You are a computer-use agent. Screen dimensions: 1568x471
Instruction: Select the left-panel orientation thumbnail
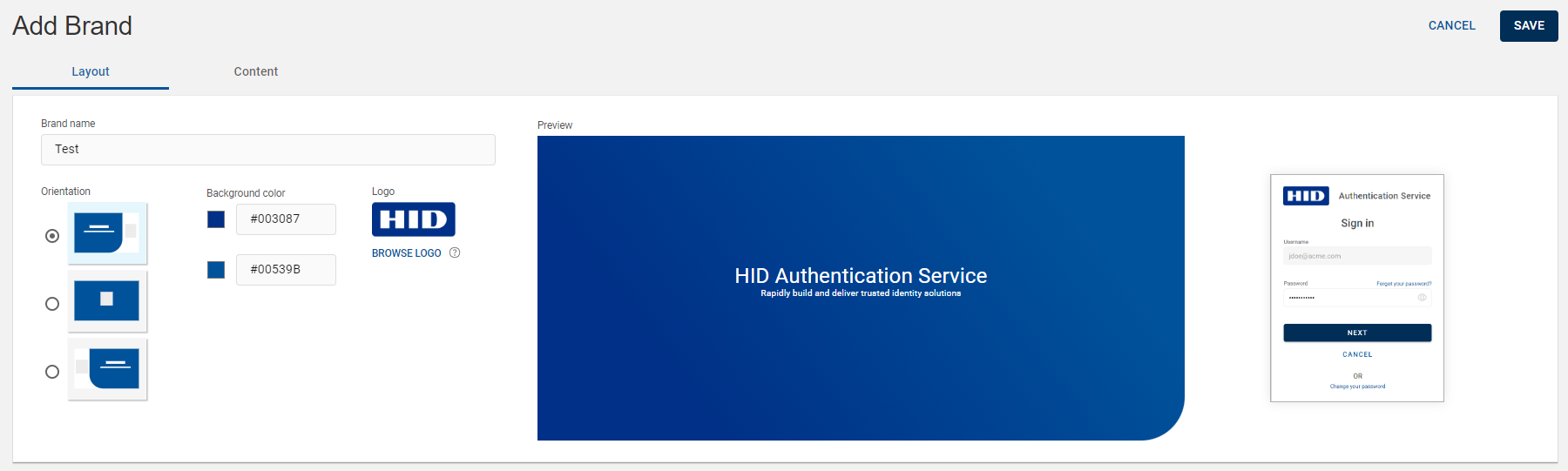pos(107,233)
